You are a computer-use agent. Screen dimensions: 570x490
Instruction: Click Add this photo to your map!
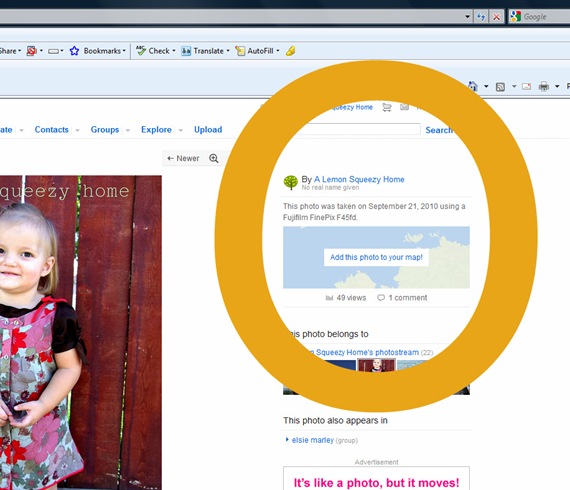coord(376,257)
